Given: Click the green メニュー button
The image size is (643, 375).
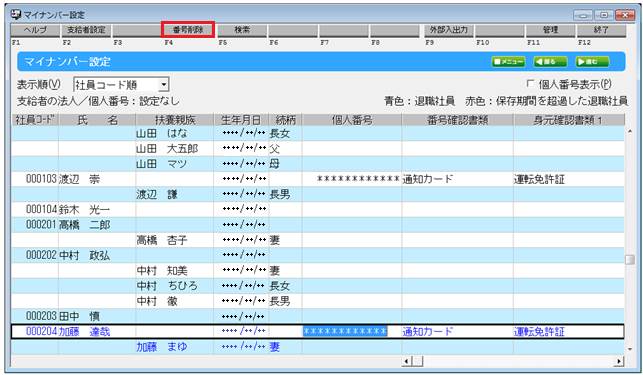Looking at the screenshot, I should click(508, 62).
